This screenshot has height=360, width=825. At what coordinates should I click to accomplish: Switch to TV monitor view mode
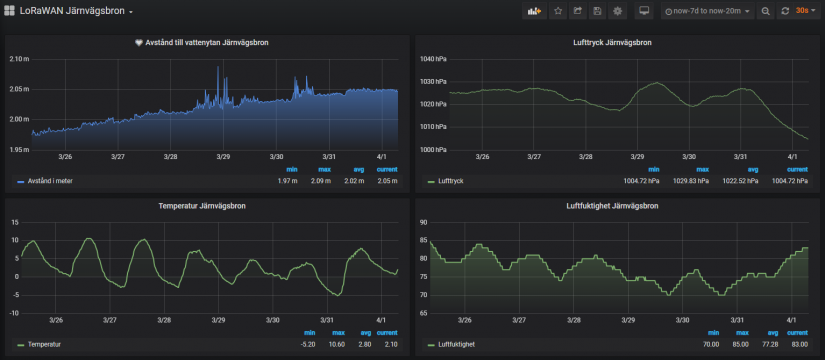pyautogui.click(x=644, y=11)
